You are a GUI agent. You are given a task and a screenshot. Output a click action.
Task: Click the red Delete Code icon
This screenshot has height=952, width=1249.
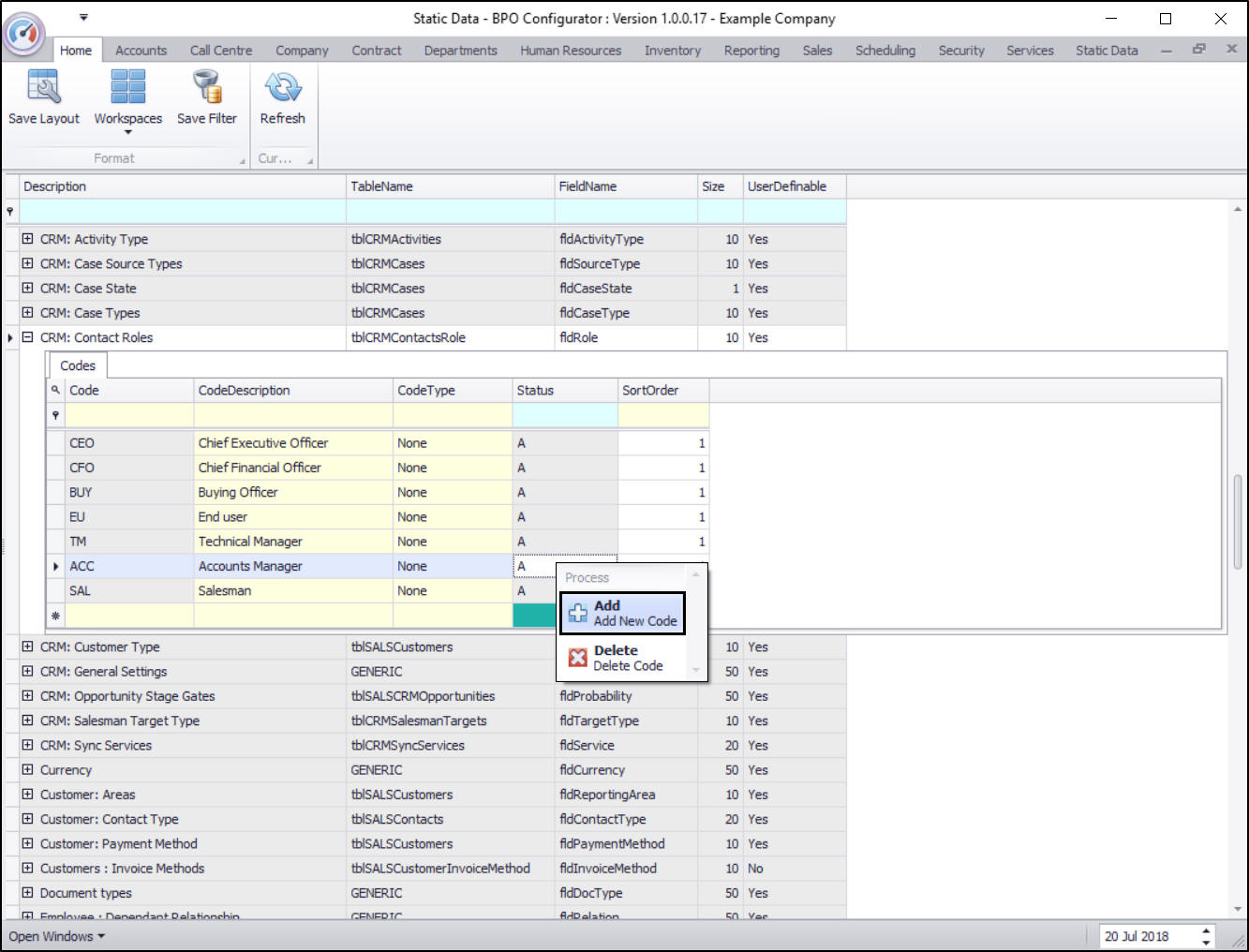pos(578,658)
